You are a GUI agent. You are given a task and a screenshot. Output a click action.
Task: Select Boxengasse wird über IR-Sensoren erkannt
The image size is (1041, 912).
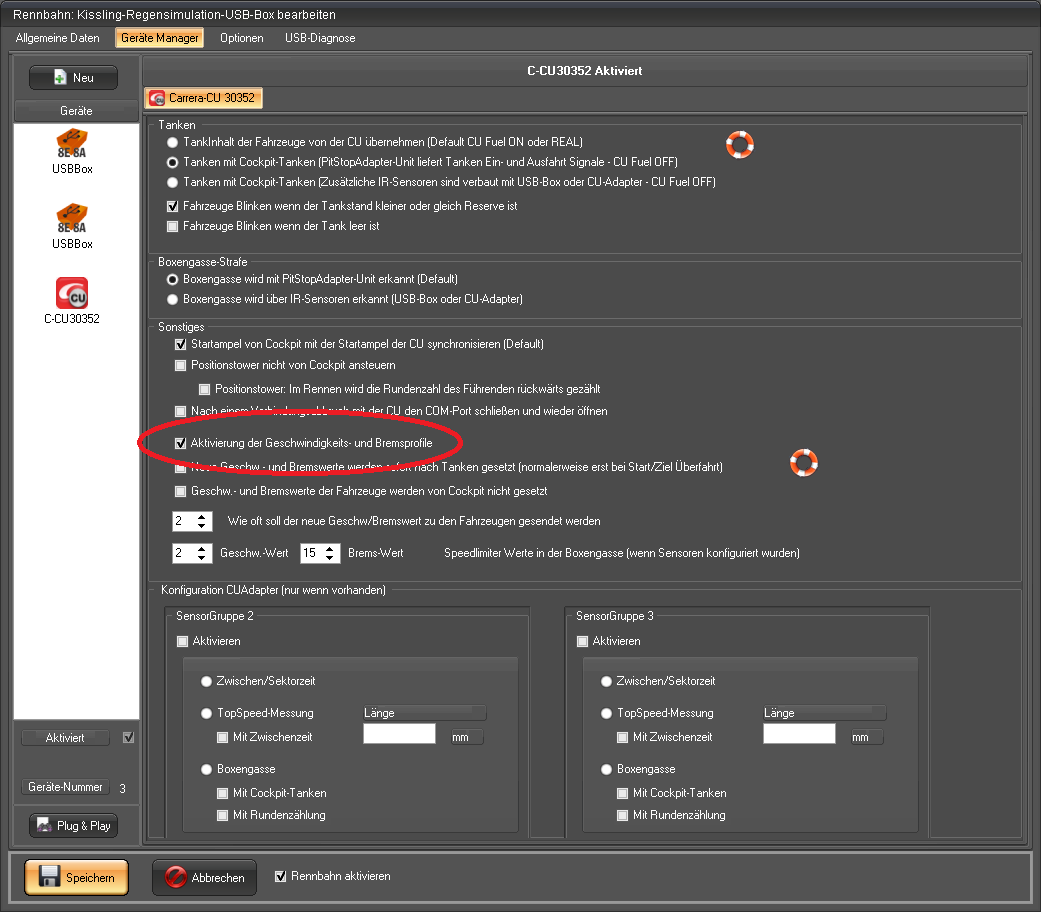(x=173, y=299)
